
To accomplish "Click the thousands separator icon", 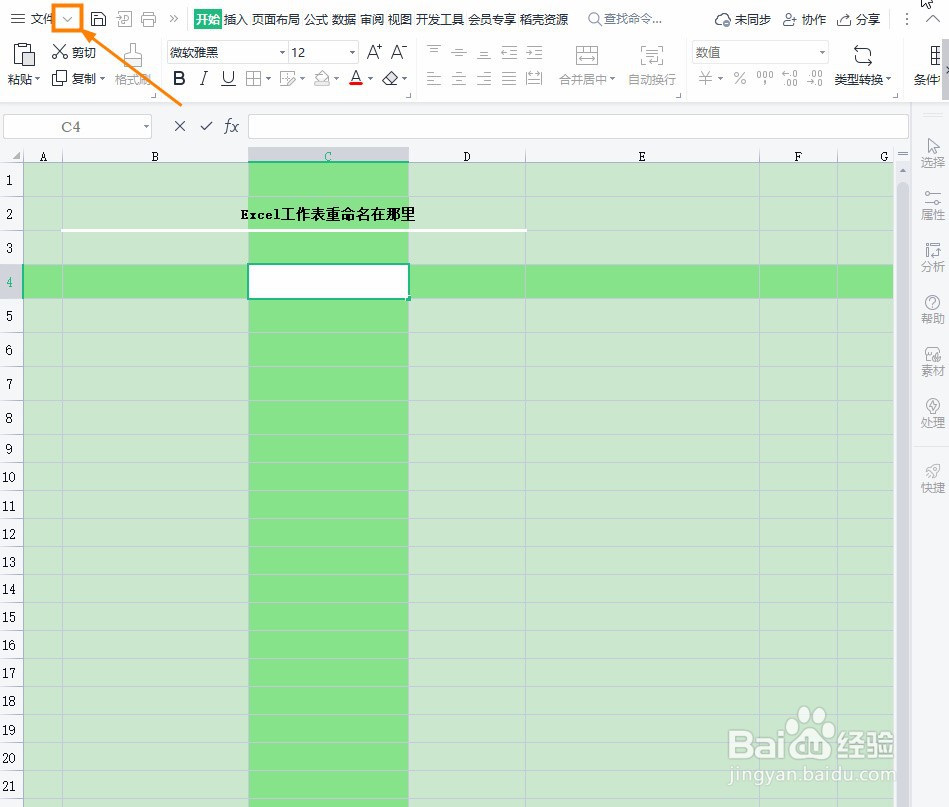I will (764, 78).
